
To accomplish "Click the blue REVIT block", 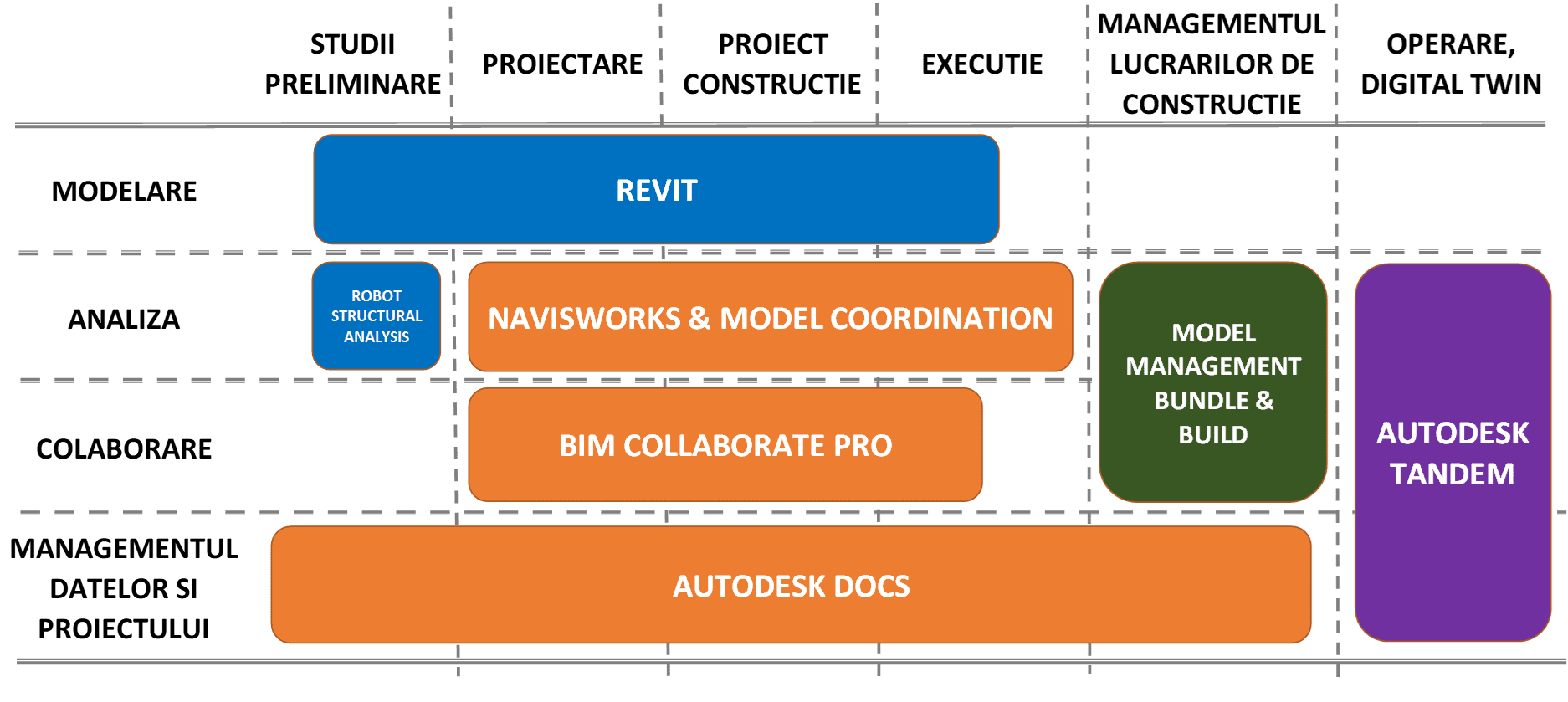I will point(656,189).
